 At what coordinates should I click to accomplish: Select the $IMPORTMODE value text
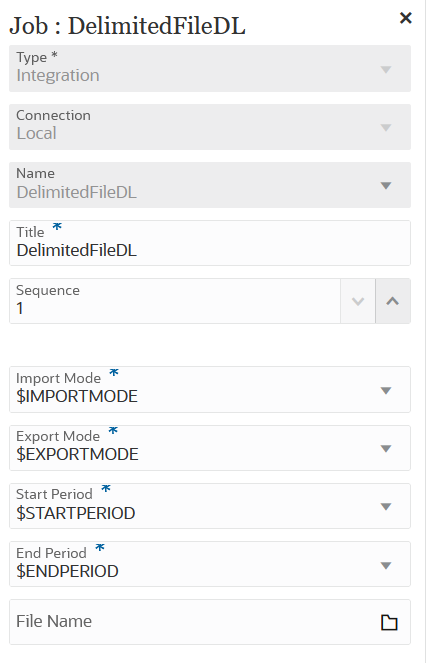77,396
